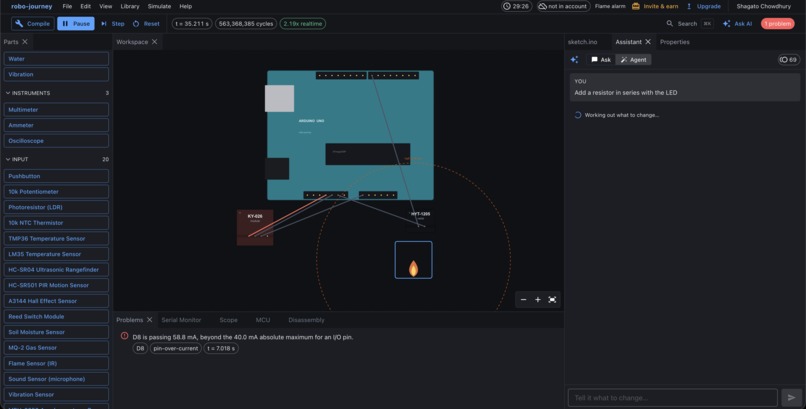The image size is (806, 409).
Task: Open the Simulate menu
Action: [159, 6]
